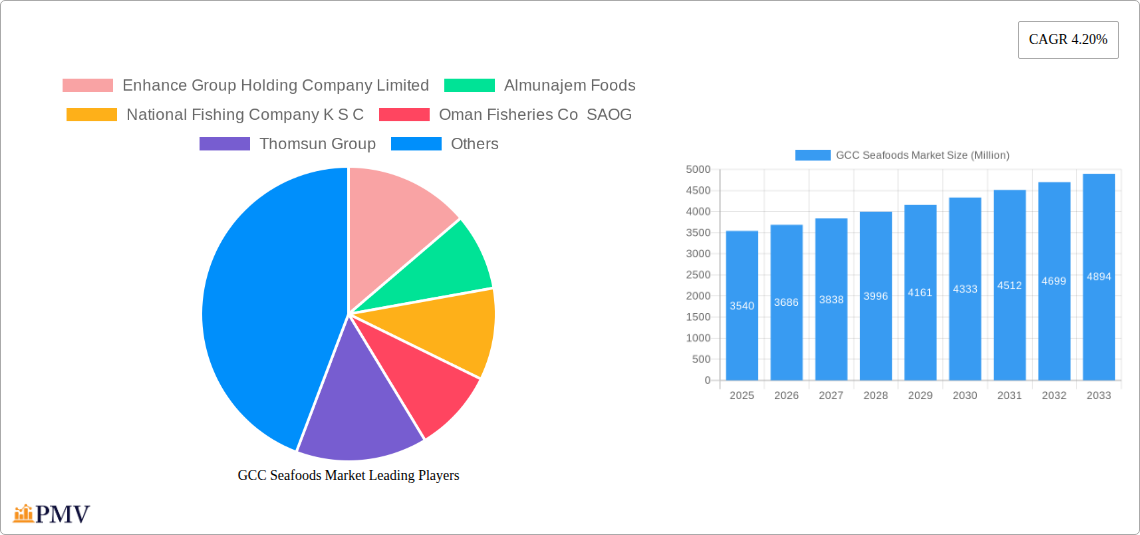Click Enhance Group Holding Company Limited label
This screenshot has width=1140, height=535.
coord(276,86)
